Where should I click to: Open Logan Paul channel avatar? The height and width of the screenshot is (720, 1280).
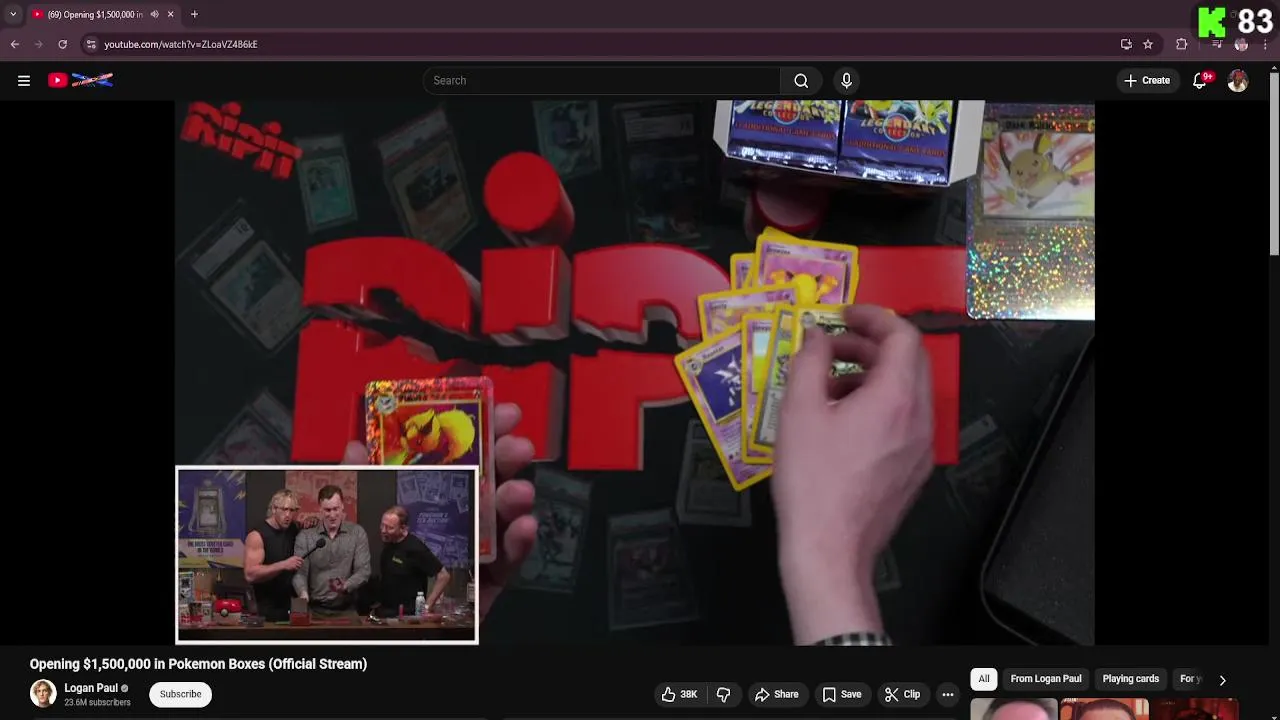43,694
